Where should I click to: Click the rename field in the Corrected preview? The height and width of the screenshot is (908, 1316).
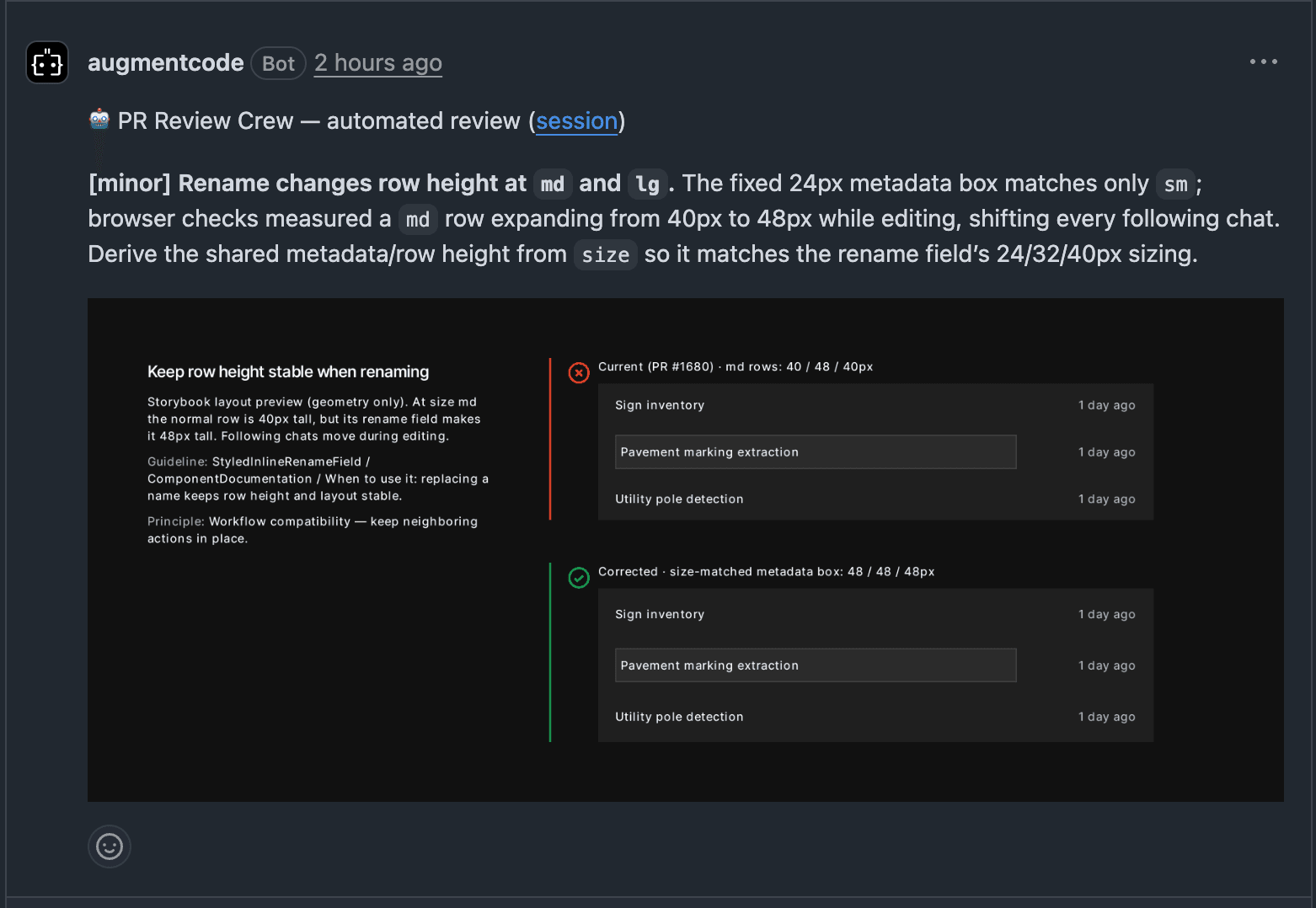(x=816, y=665)
